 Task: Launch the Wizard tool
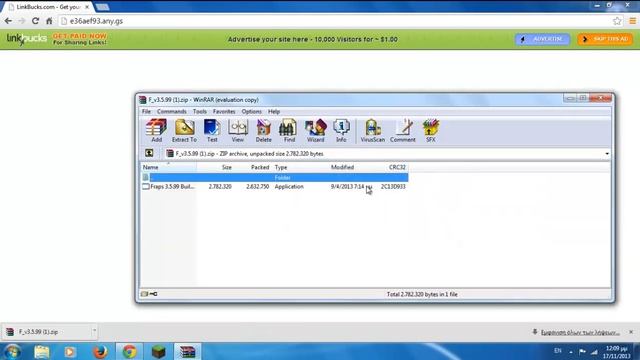coord(316,131)
